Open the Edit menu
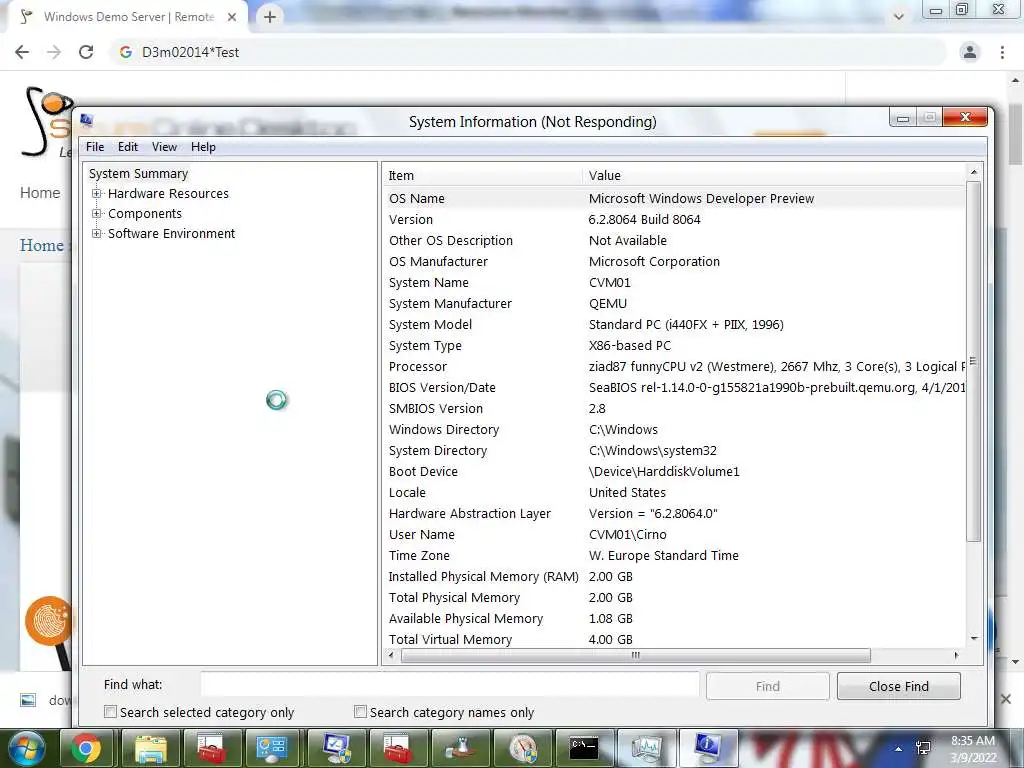This screenshot has width=1024, height=768. coord(128,147)
